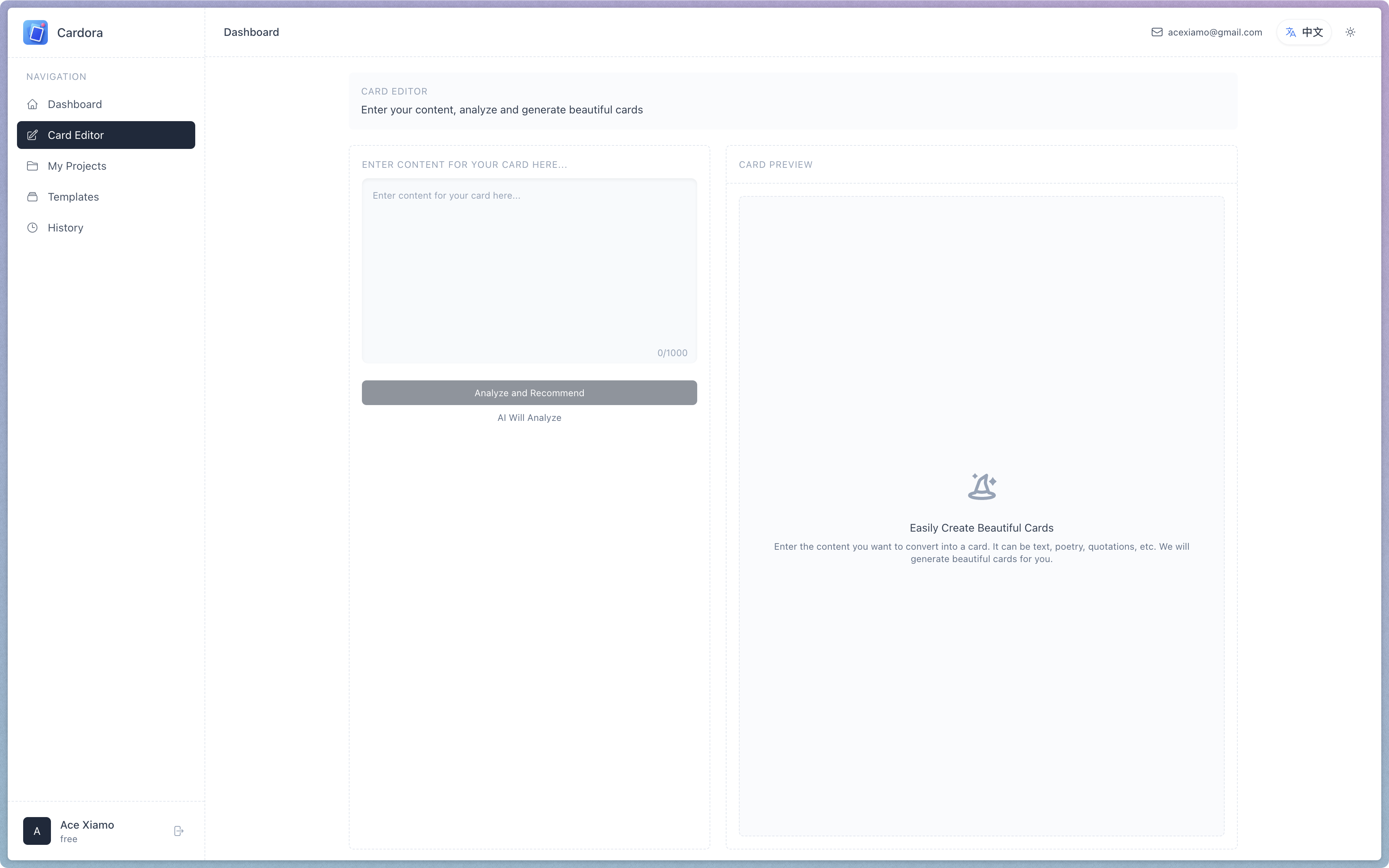Click the My Projects folder icon

[x=33, y=166]
